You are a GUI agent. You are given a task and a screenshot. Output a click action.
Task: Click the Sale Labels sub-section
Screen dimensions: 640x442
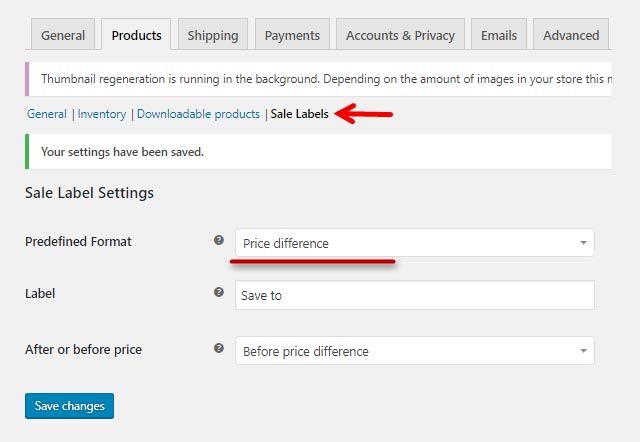click(300, 114)
